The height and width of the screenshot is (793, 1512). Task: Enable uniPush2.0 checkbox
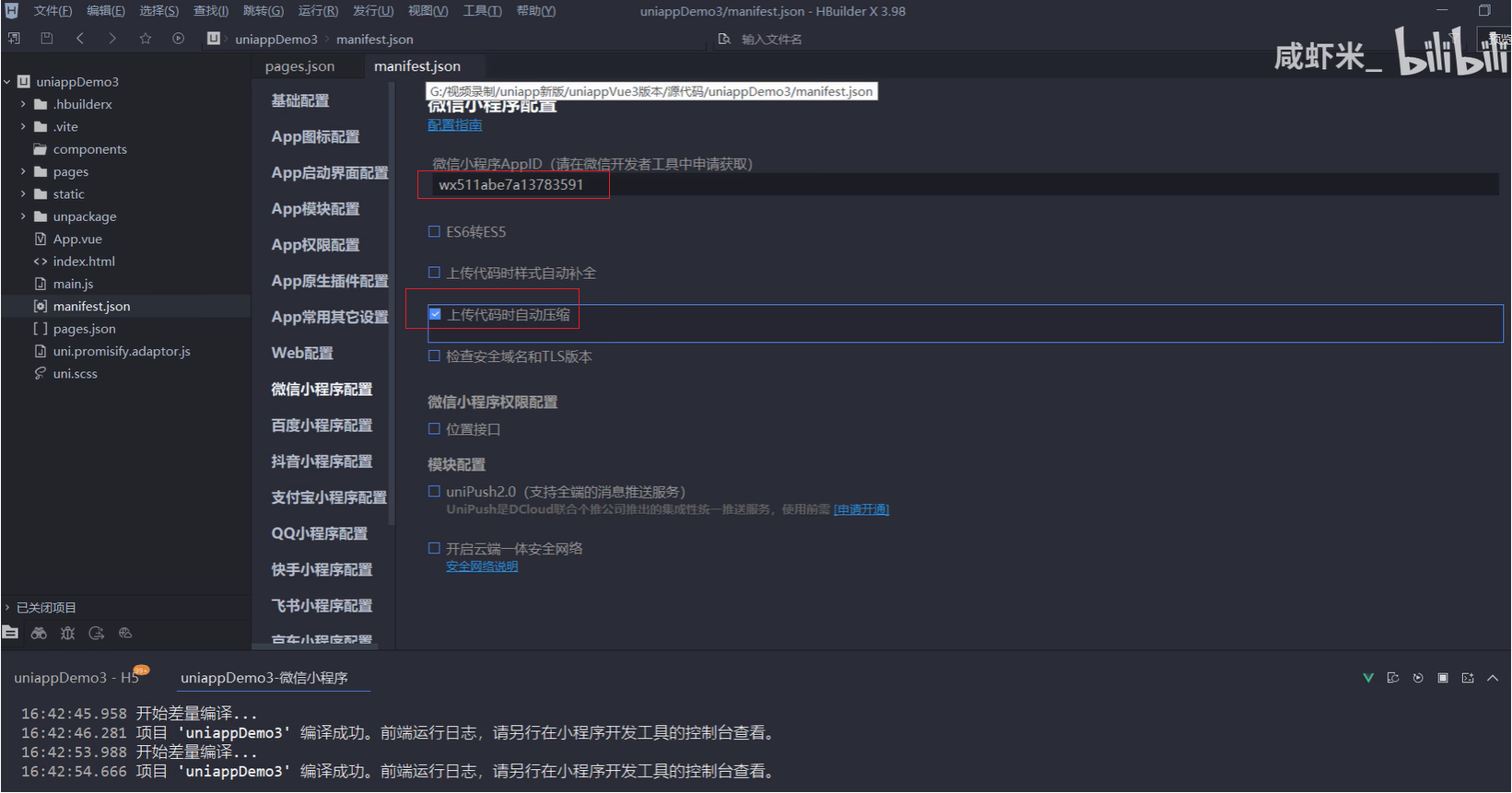pyautogui.click(x=434, y=491)
